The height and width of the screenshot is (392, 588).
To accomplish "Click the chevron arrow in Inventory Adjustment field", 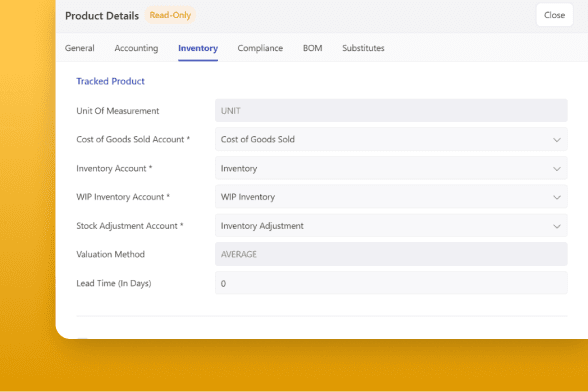I will [x=556, y=226].
